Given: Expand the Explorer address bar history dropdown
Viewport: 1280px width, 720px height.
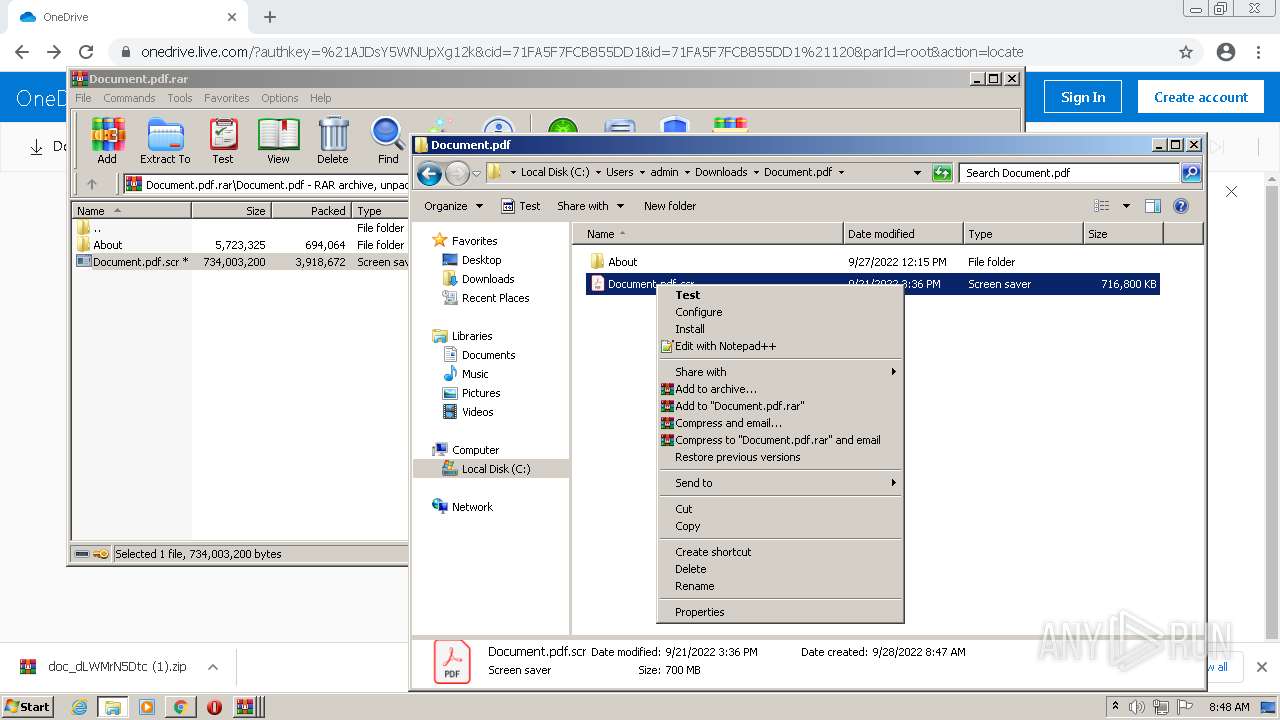Looking at the screenshot, I should click(x=917, y=173).
